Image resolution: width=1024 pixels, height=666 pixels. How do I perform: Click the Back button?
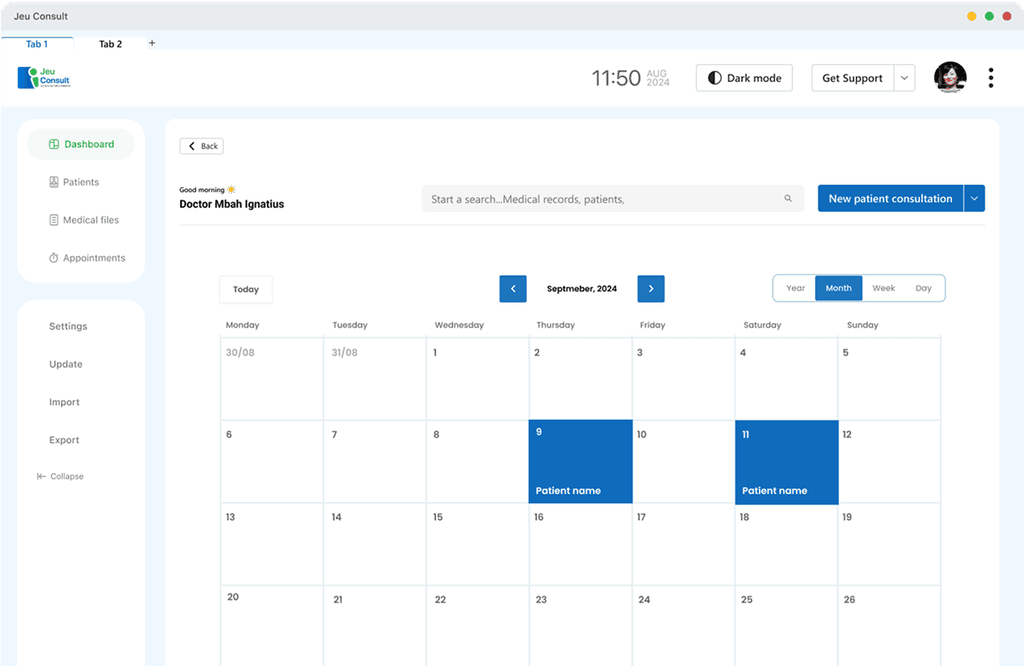click(202, 146)
